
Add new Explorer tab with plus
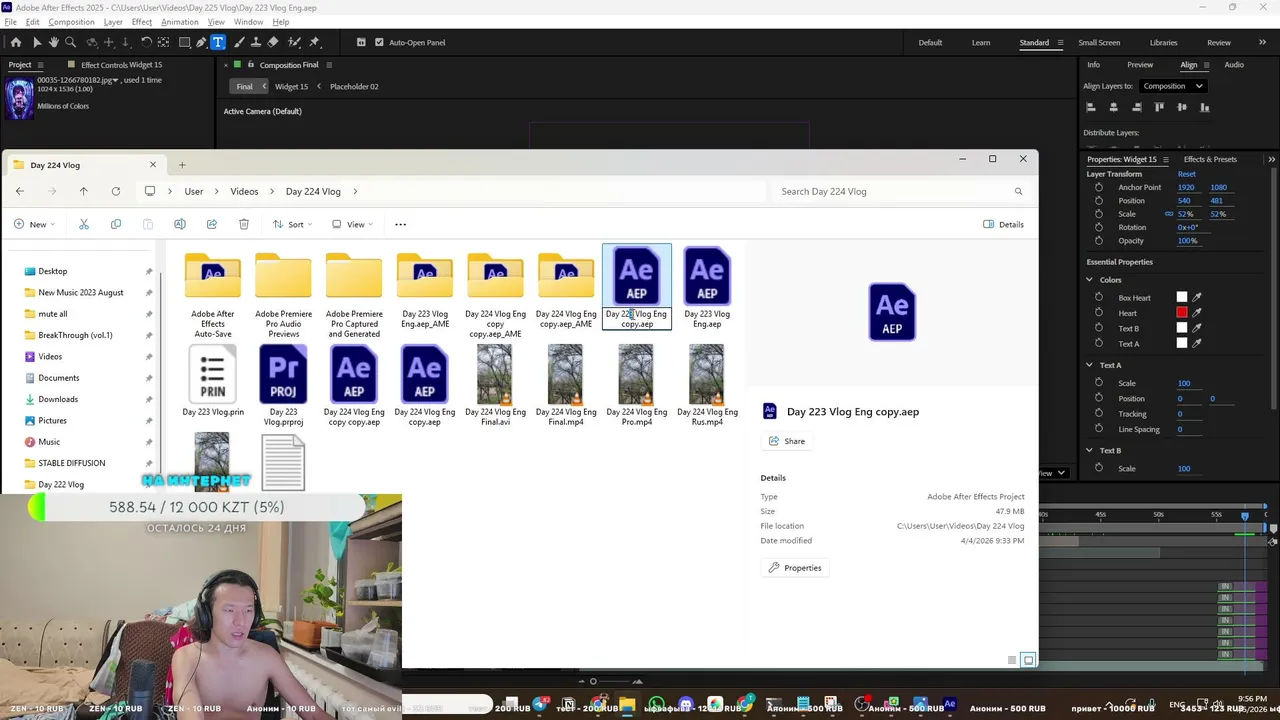pos(182,165)
